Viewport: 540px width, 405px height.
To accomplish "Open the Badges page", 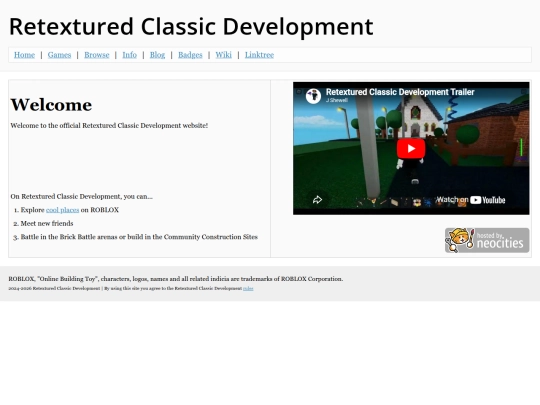I will pos(190,55).
